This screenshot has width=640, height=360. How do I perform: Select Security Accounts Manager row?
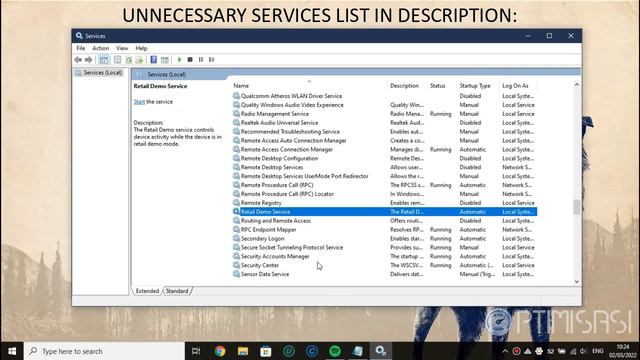pyautogui.click(x=384, y=256)
